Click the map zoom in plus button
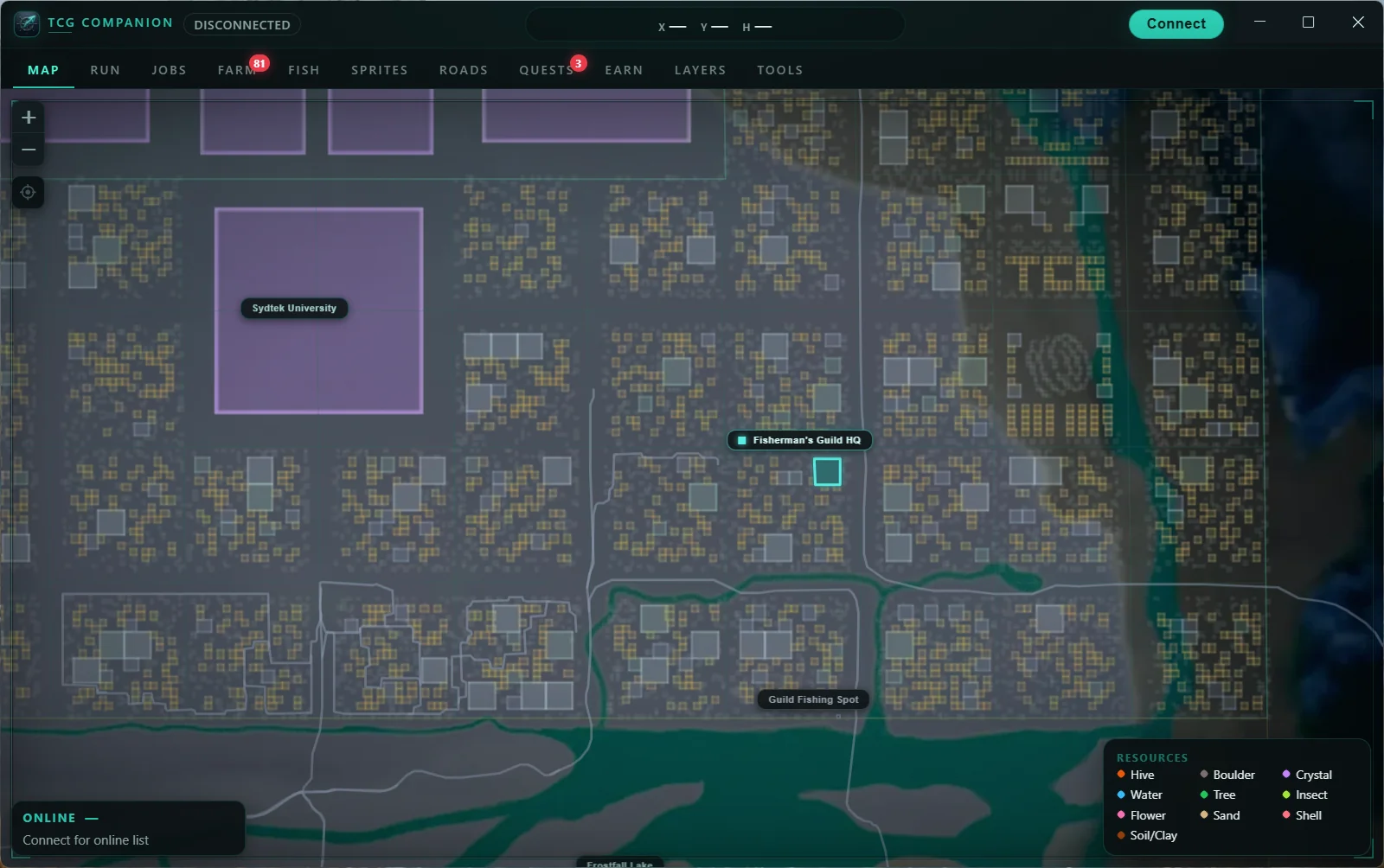Screen dimensions: 1384x868 point(28,118)
